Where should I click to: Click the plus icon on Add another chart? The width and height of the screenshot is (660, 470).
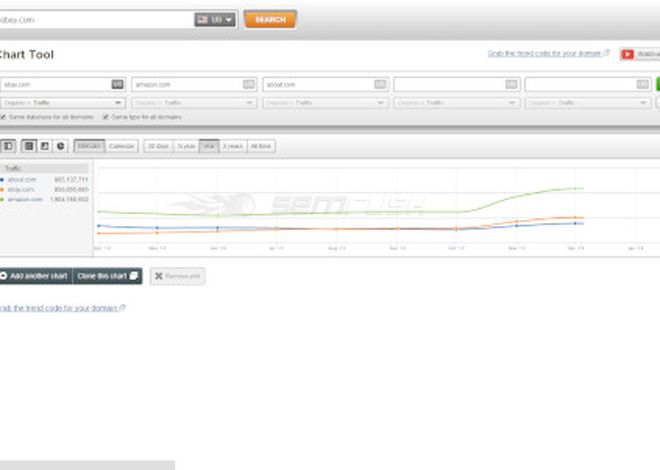3,276
